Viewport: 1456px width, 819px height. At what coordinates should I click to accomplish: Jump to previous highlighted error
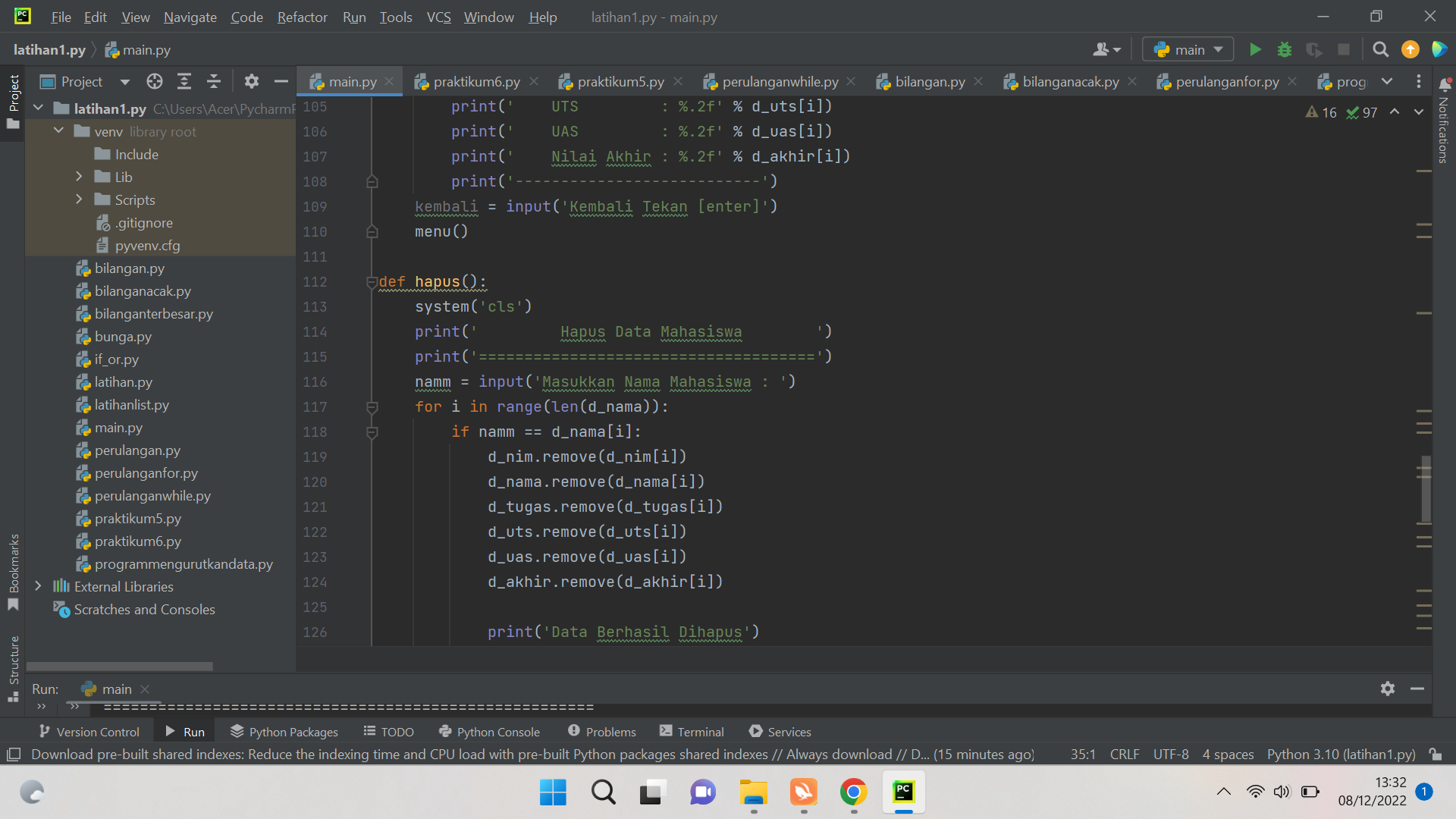(1395, 112)
